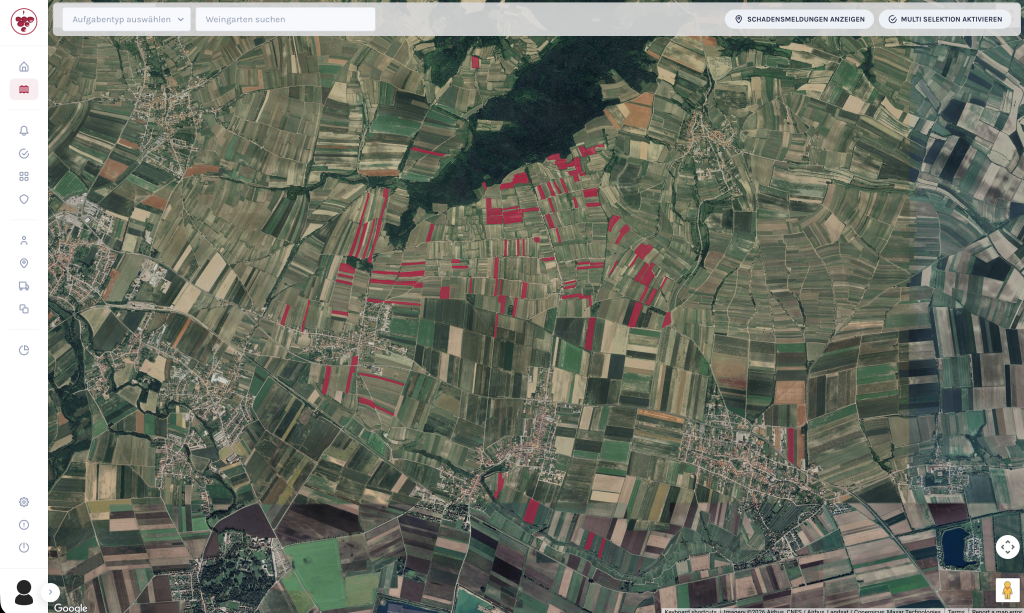This screenshot has width=1024, height=613.
Task: Click the info circle icon in sidebar
Action: [24, 525]
